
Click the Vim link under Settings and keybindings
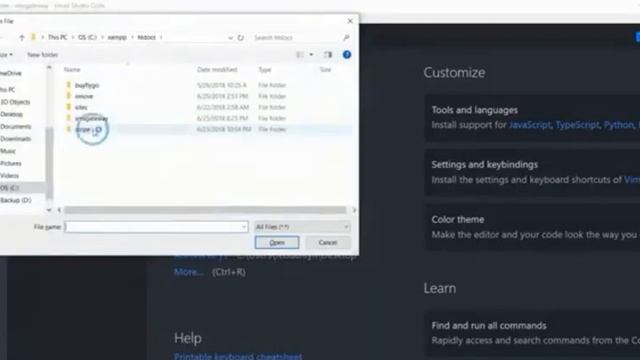click(632, 180)
